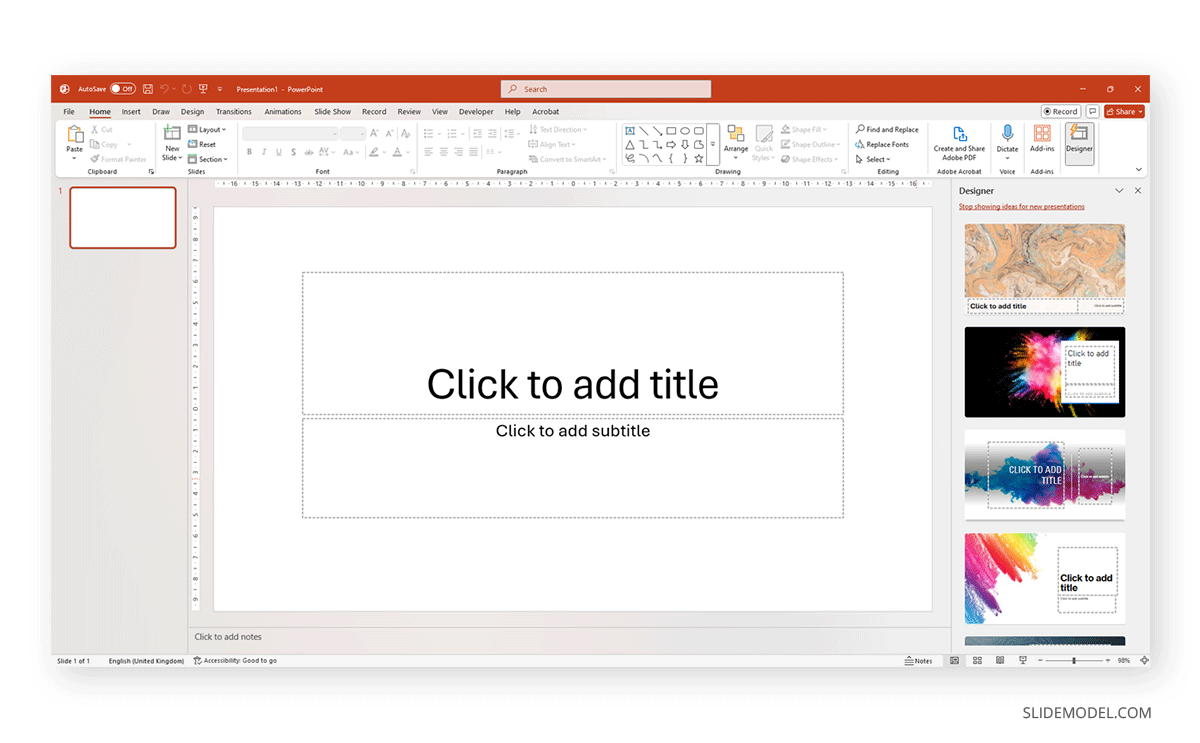Start Slide Show from status bar icon
Screen dimensions: 1200x743
(x=1022, y=661)
